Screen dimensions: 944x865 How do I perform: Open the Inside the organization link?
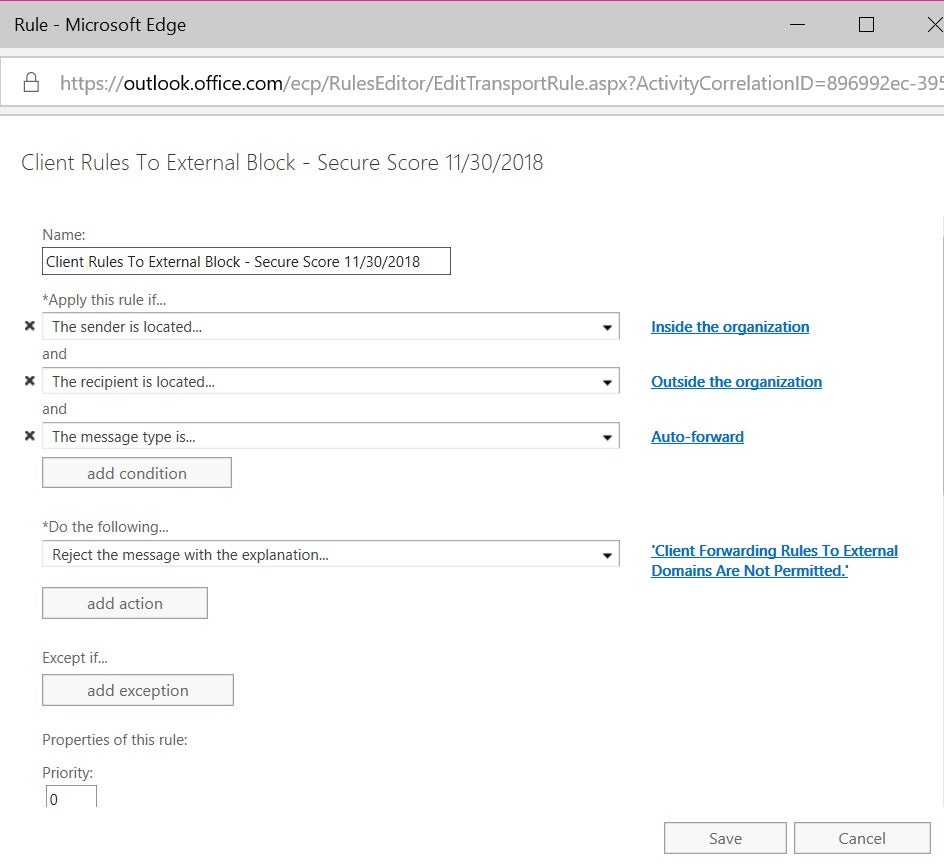(x=730, y=327)
